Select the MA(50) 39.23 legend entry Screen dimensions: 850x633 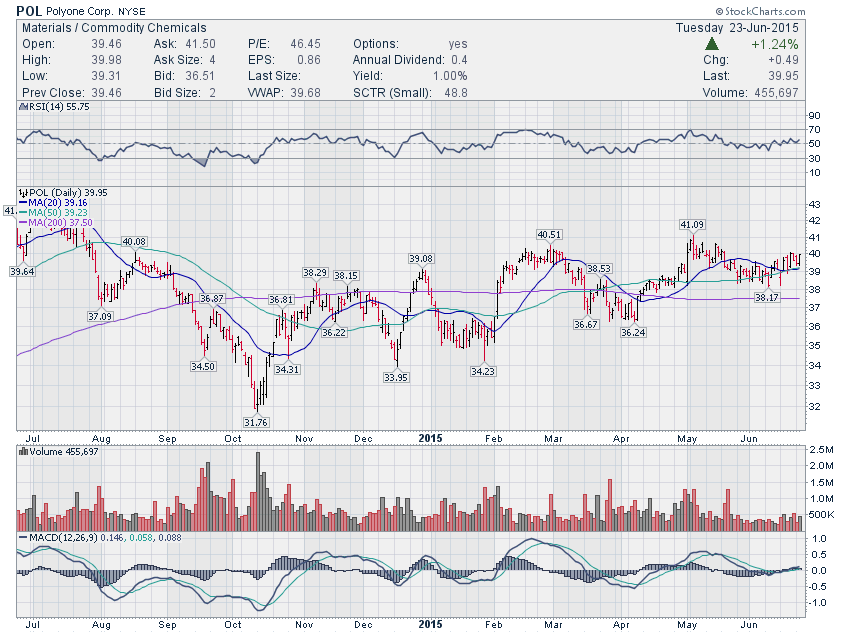click(58, 212)
